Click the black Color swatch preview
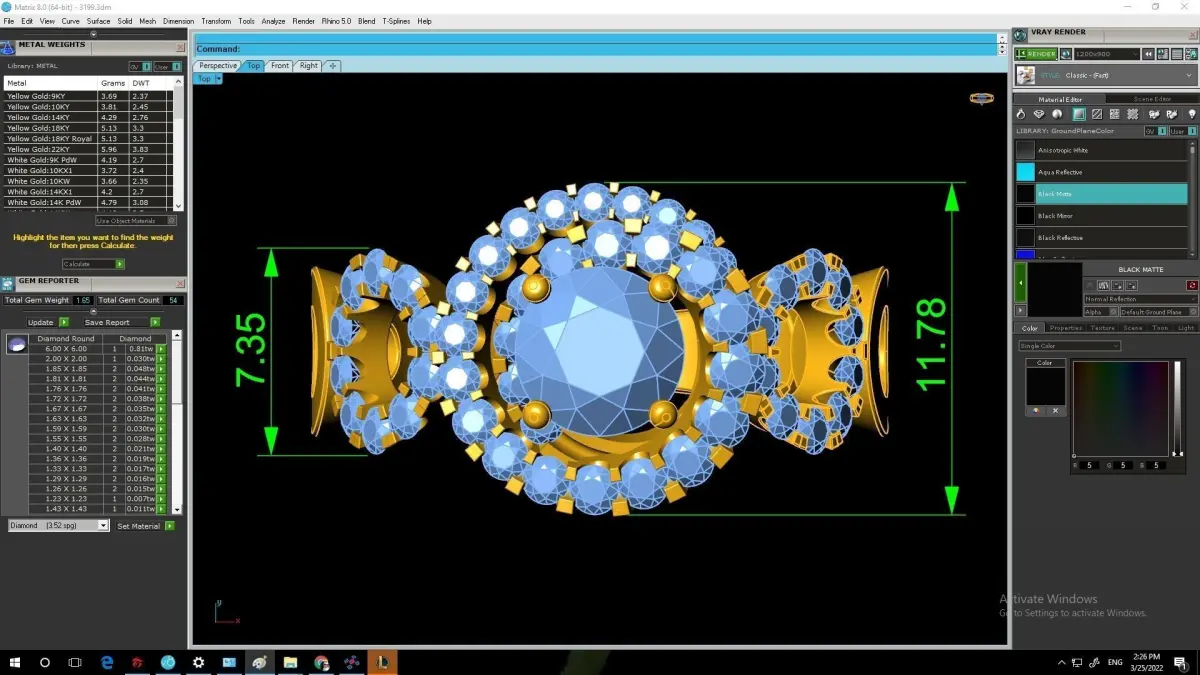1200x675 pixels. click(x=1044, y=386)
